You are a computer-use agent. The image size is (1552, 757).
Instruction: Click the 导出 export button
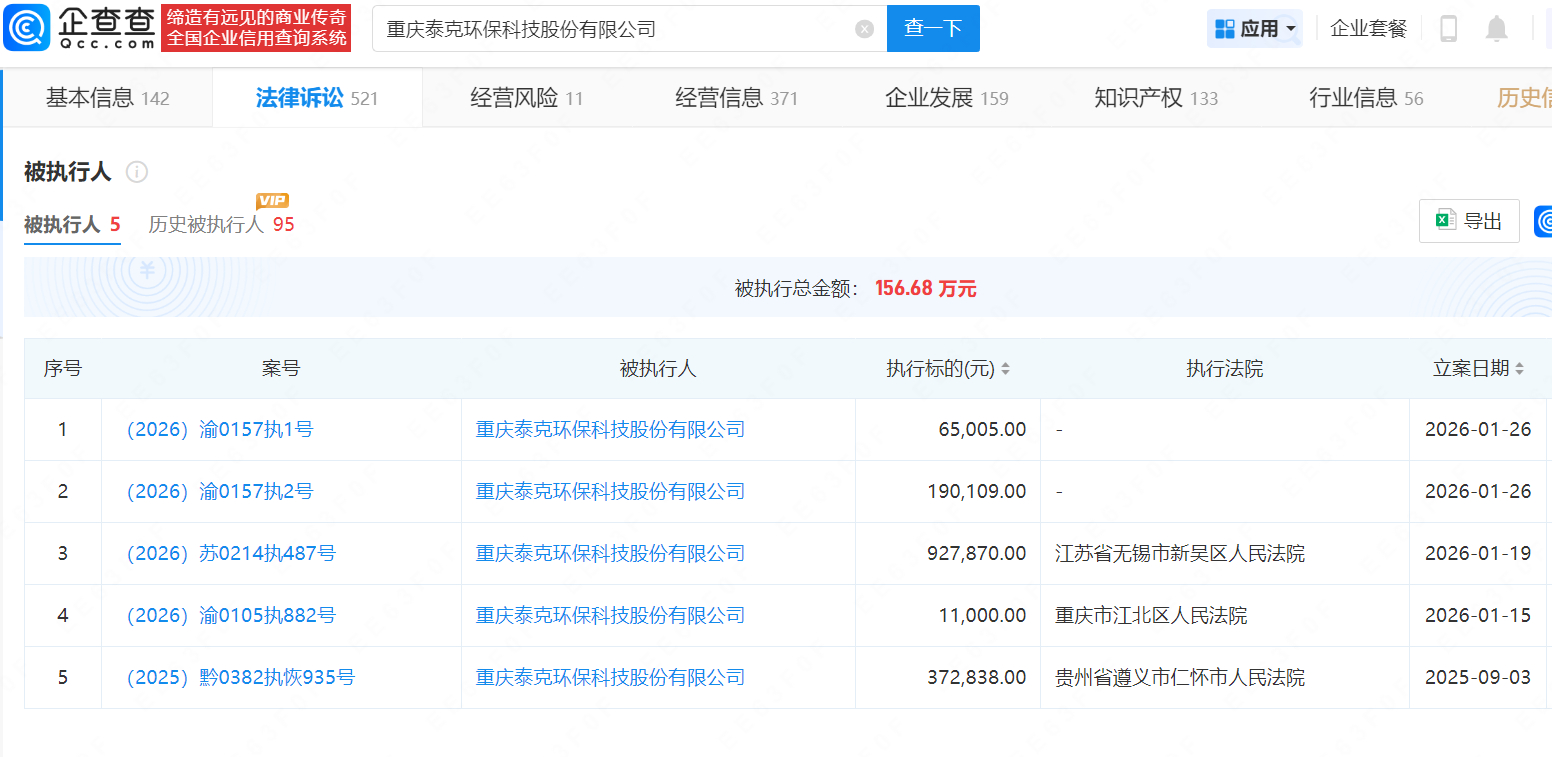tap(1469, 221)
